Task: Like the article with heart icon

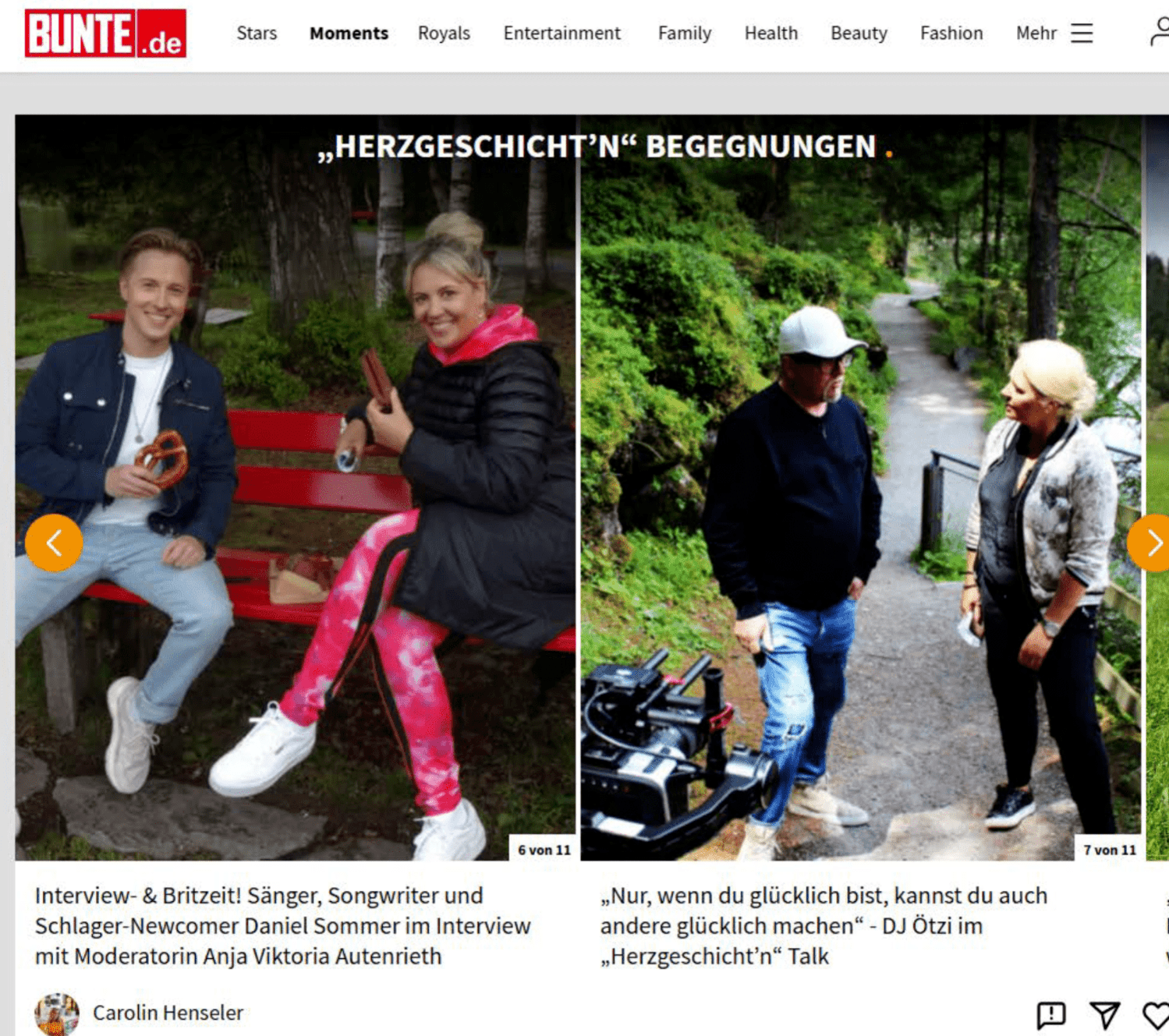Action: [1156, 1015]
